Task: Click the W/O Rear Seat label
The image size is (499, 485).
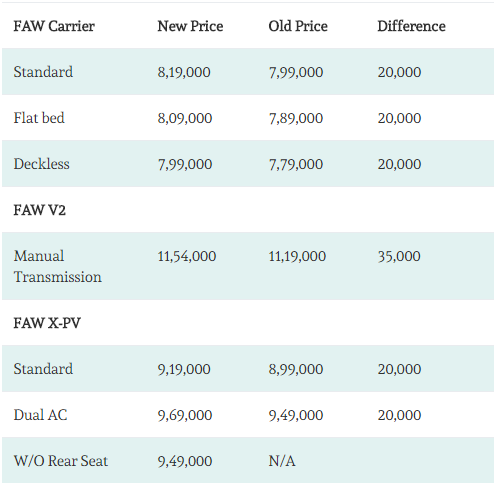Action: tap(61, 461)
